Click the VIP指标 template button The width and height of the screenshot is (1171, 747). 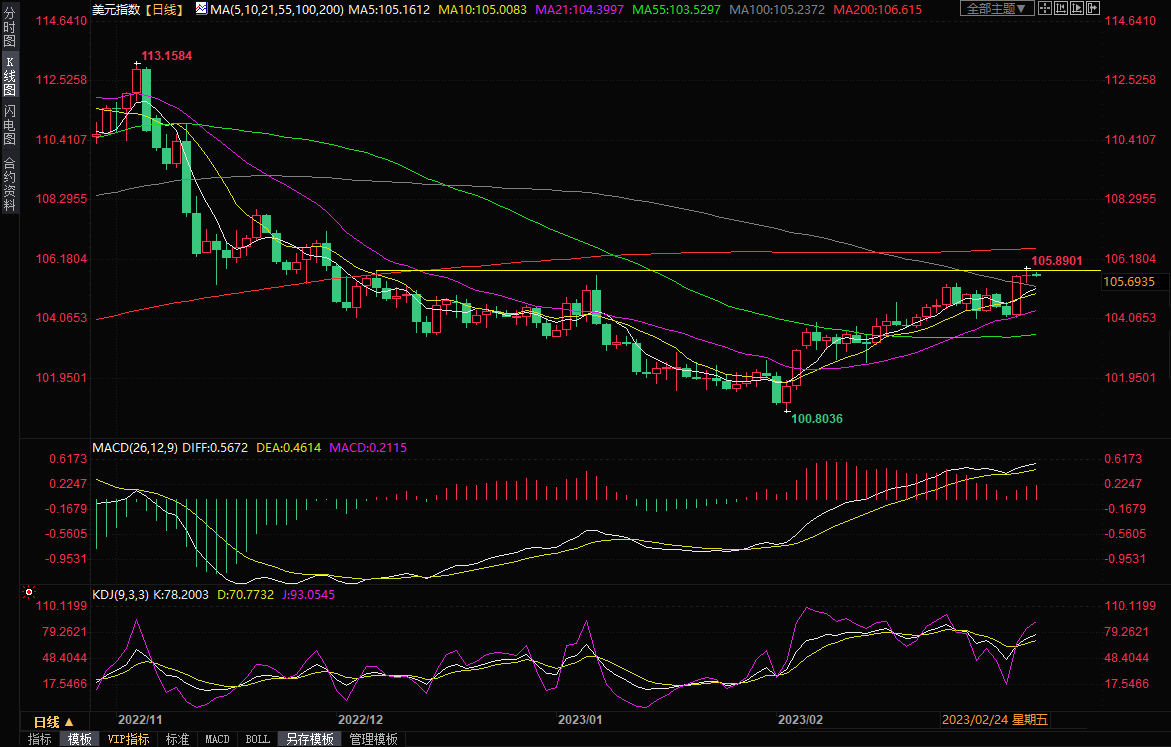point(129,739)
